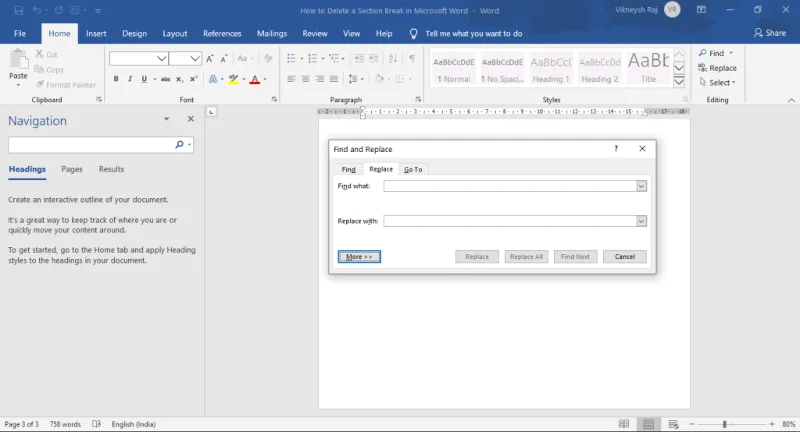Increase font size with grow font icon

pyautogui.click(x=210, y=59)
